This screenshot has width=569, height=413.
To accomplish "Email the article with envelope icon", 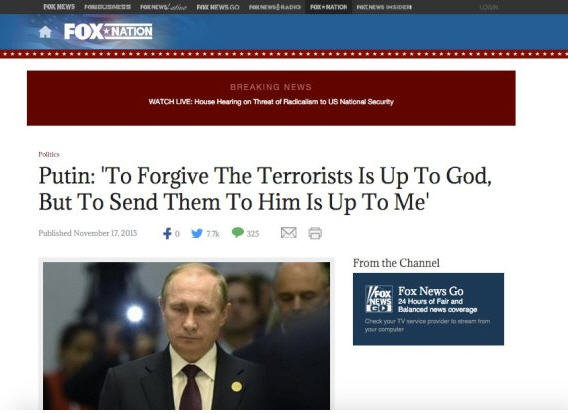I will [289, 233].
